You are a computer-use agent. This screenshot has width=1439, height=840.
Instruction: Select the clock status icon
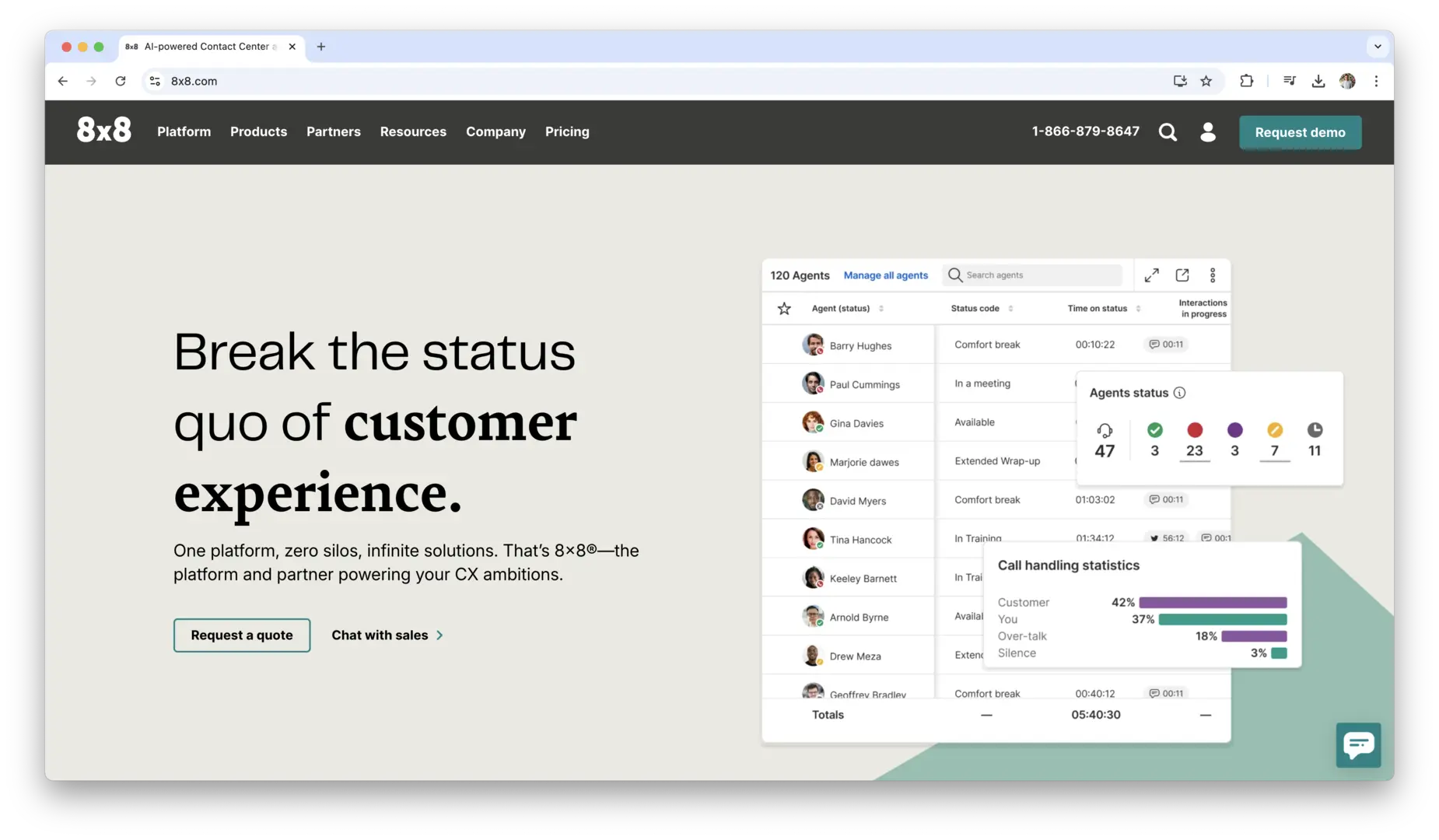tap(1315, 430)
